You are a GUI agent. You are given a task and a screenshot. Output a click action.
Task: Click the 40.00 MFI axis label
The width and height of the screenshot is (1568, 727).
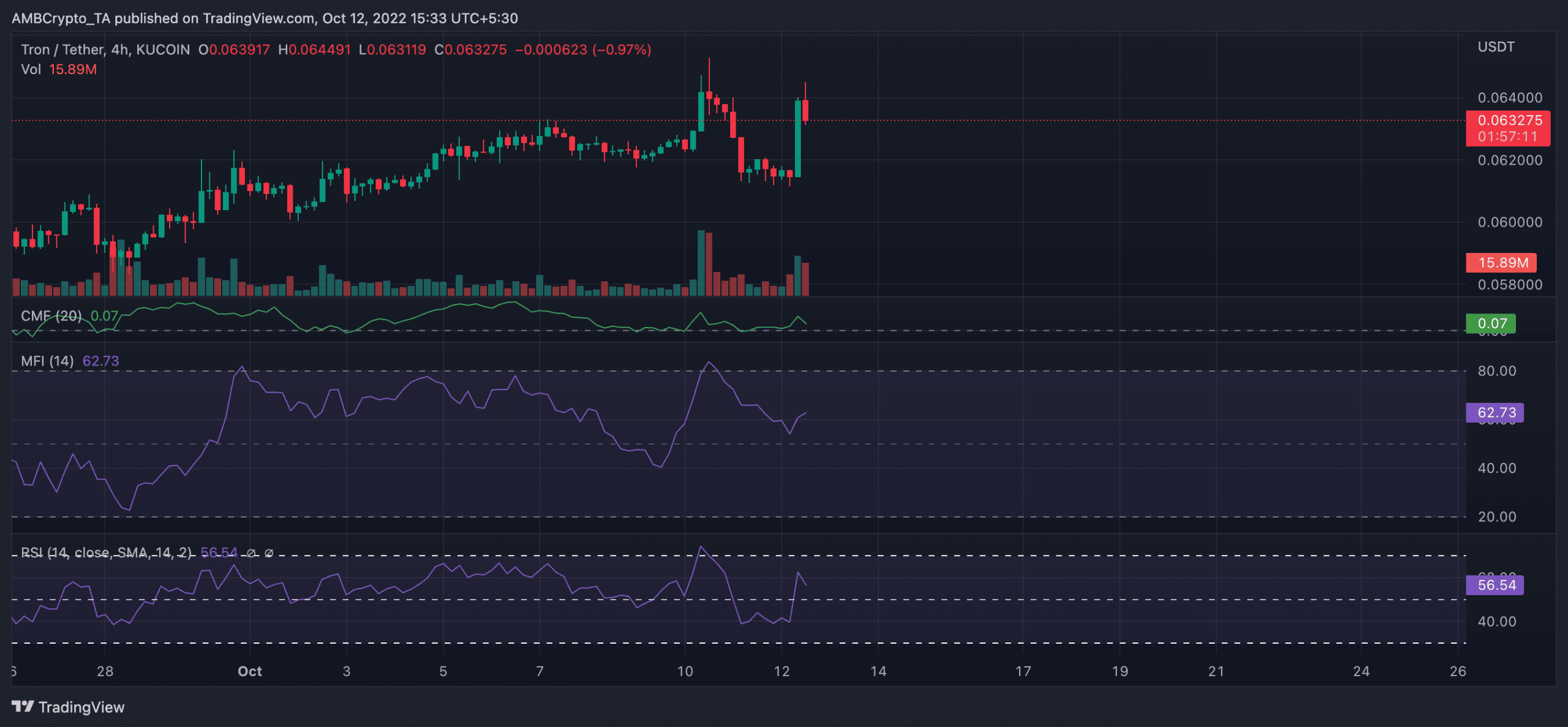point(1497,469)
